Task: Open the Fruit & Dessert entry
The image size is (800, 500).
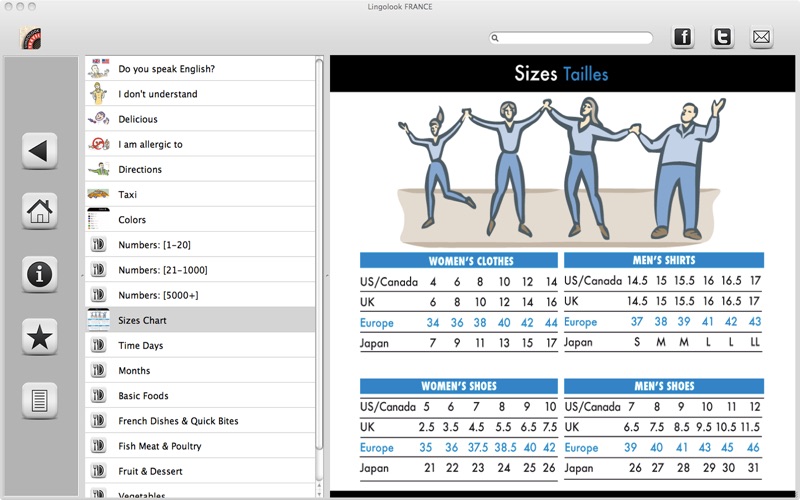Action: tap(200, 471)
